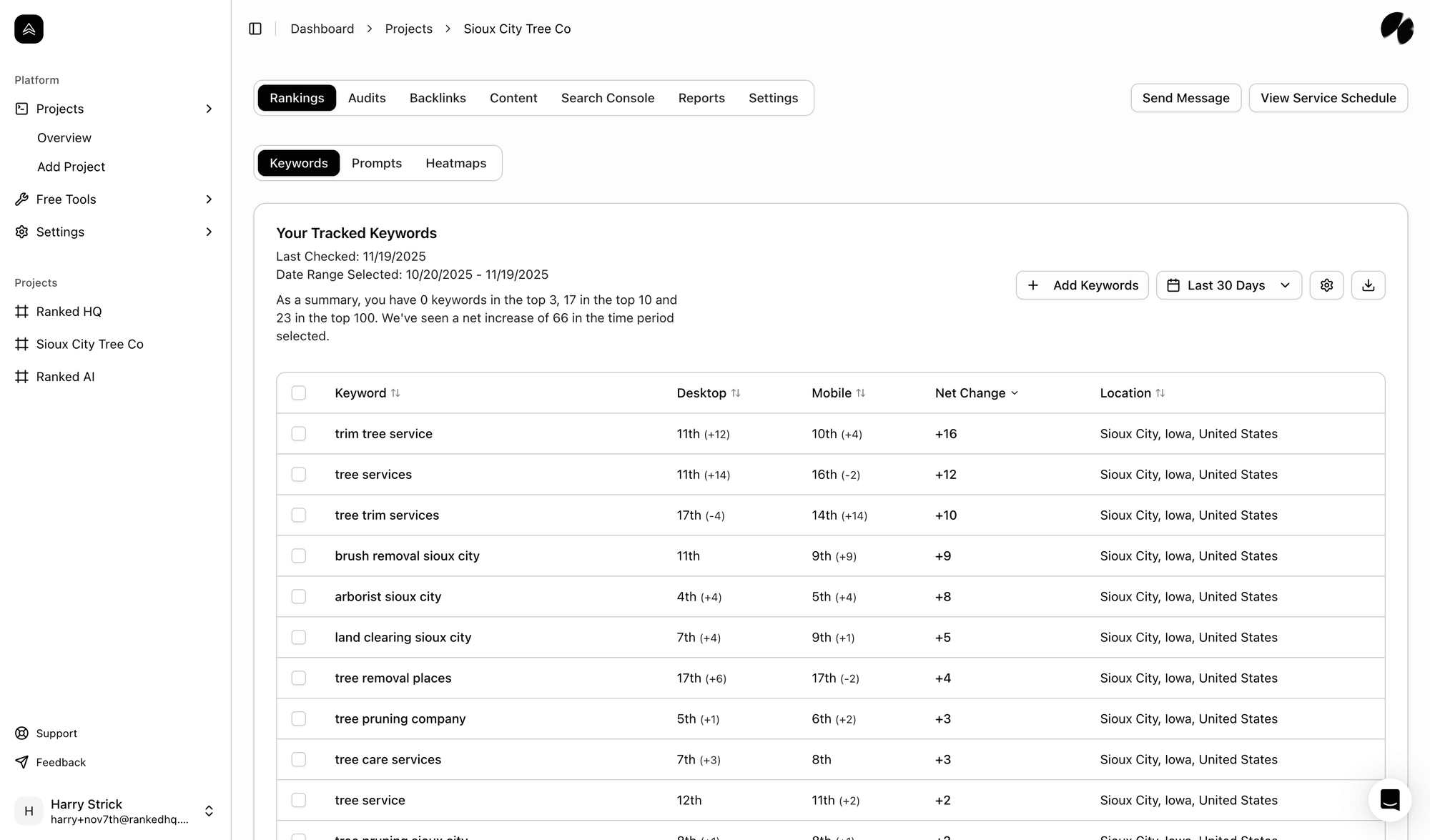Click the Ranked logo icon

(x=29, y=29)
